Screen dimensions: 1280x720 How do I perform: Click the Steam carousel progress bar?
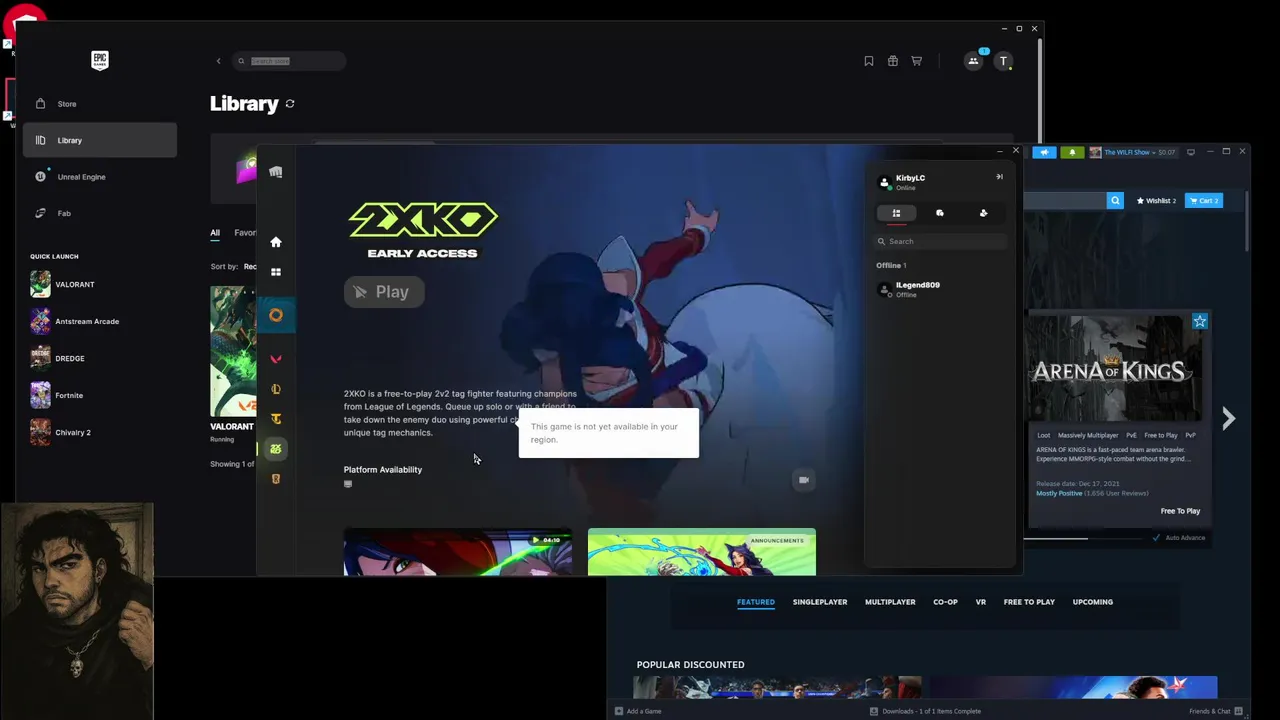1085,538
